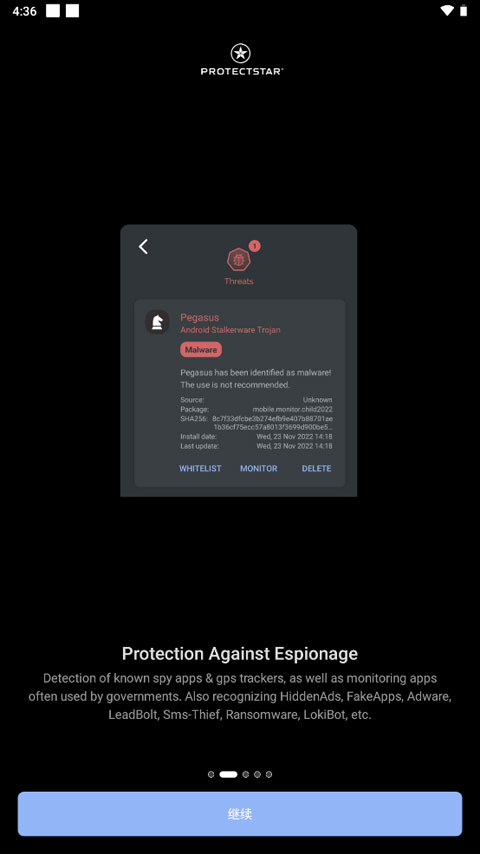Image resolution: width=480 pixels, height=854 pixels.
Task: Tap the blue 继续 continue button
Action: pos(240,814)
